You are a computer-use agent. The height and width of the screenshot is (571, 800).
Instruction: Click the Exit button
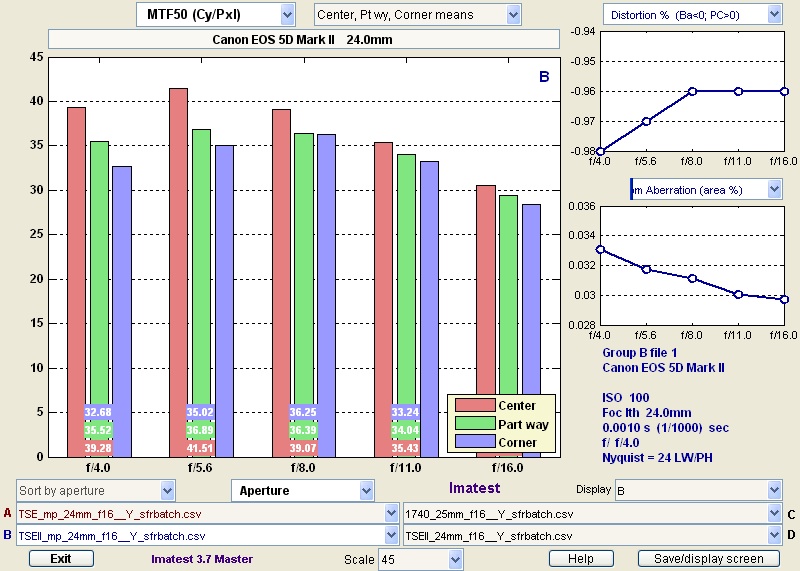pos(61,558)
